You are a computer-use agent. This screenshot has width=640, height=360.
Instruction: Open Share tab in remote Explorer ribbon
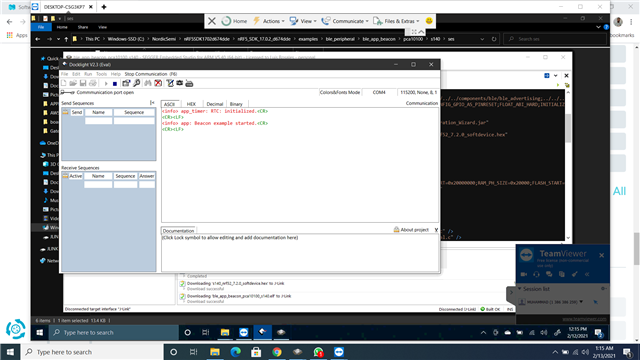click(x=83, y=27)
